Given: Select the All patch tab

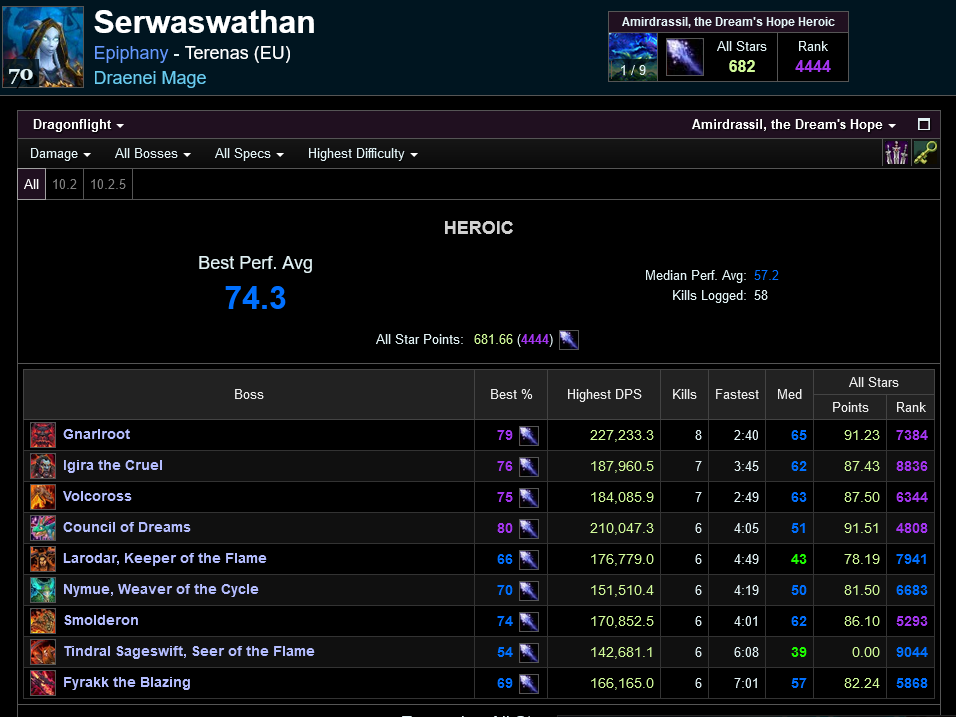Looking at the screenshot, I should [x=32, y=184].
